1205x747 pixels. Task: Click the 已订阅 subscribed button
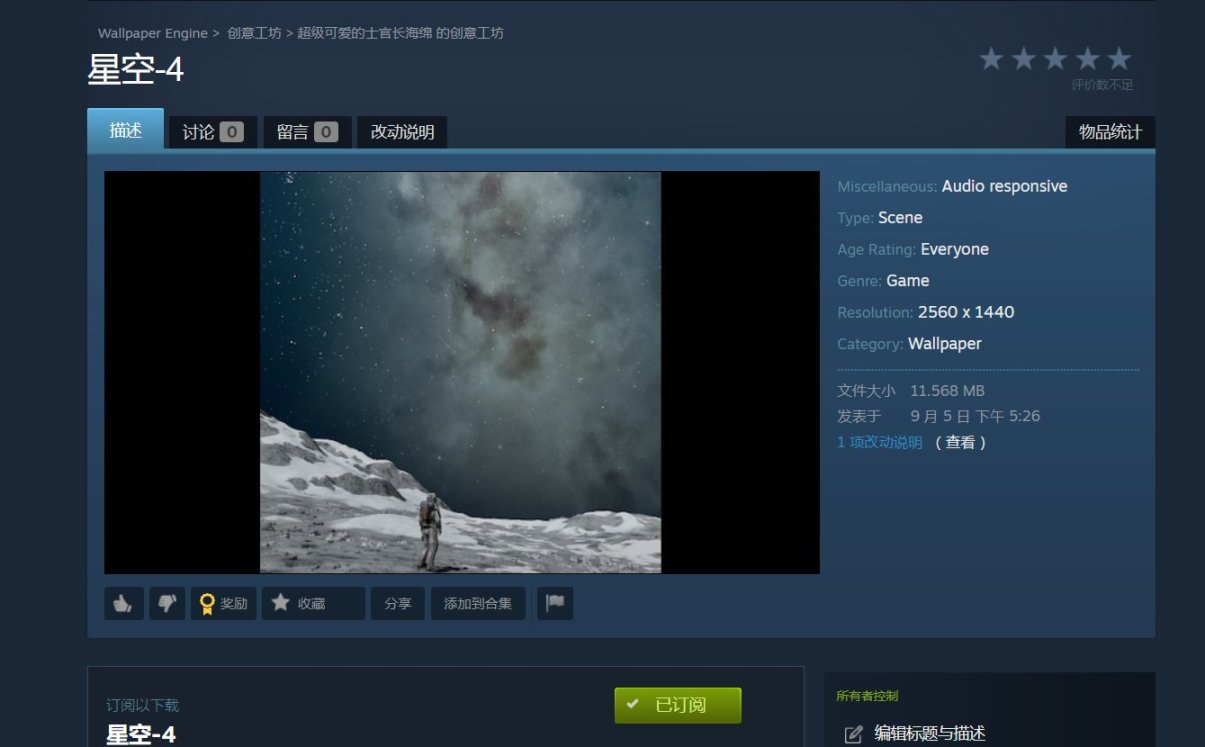(x=678, y=705)
